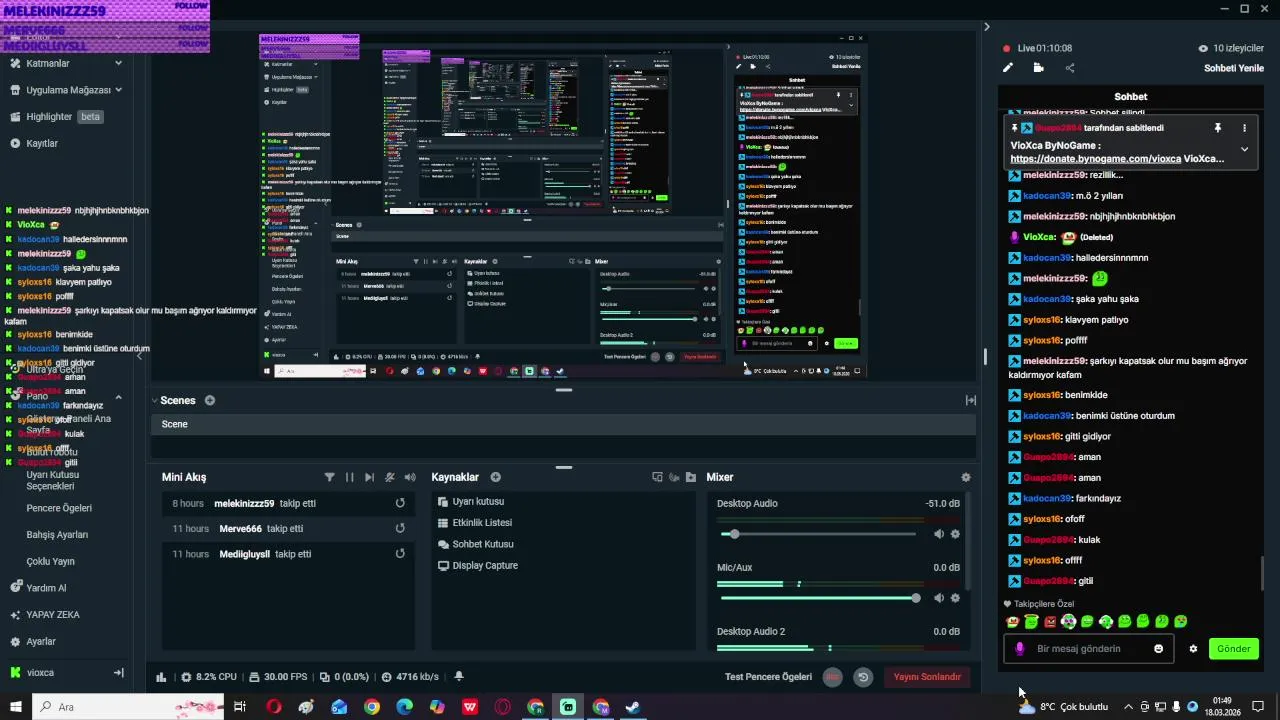
Task: Adjust Mic/Aux volume slider
Action: pos(818,598)
